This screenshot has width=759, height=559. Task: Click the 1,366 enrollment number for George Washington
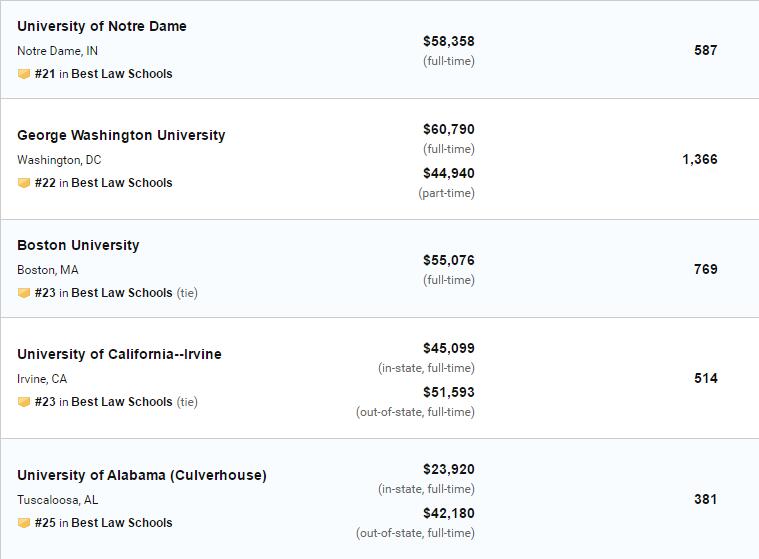pos(700,159)
